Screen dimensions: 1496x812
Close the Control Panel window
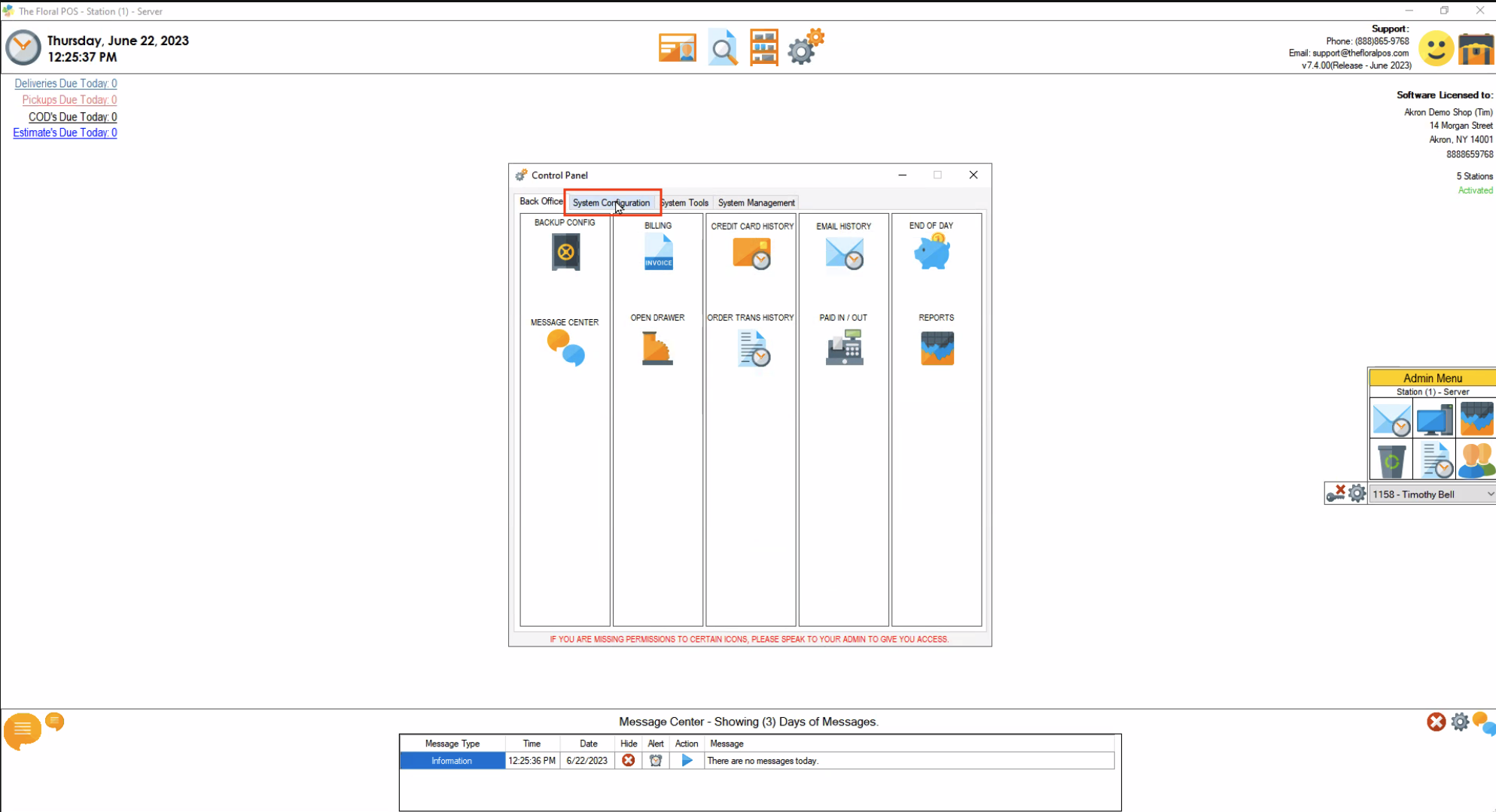click(x=973, y=175)
